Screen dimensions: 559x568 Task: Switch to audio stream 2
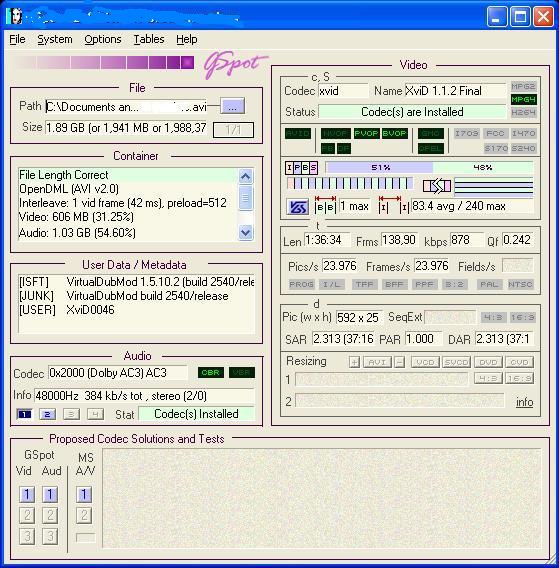[47, 414]
